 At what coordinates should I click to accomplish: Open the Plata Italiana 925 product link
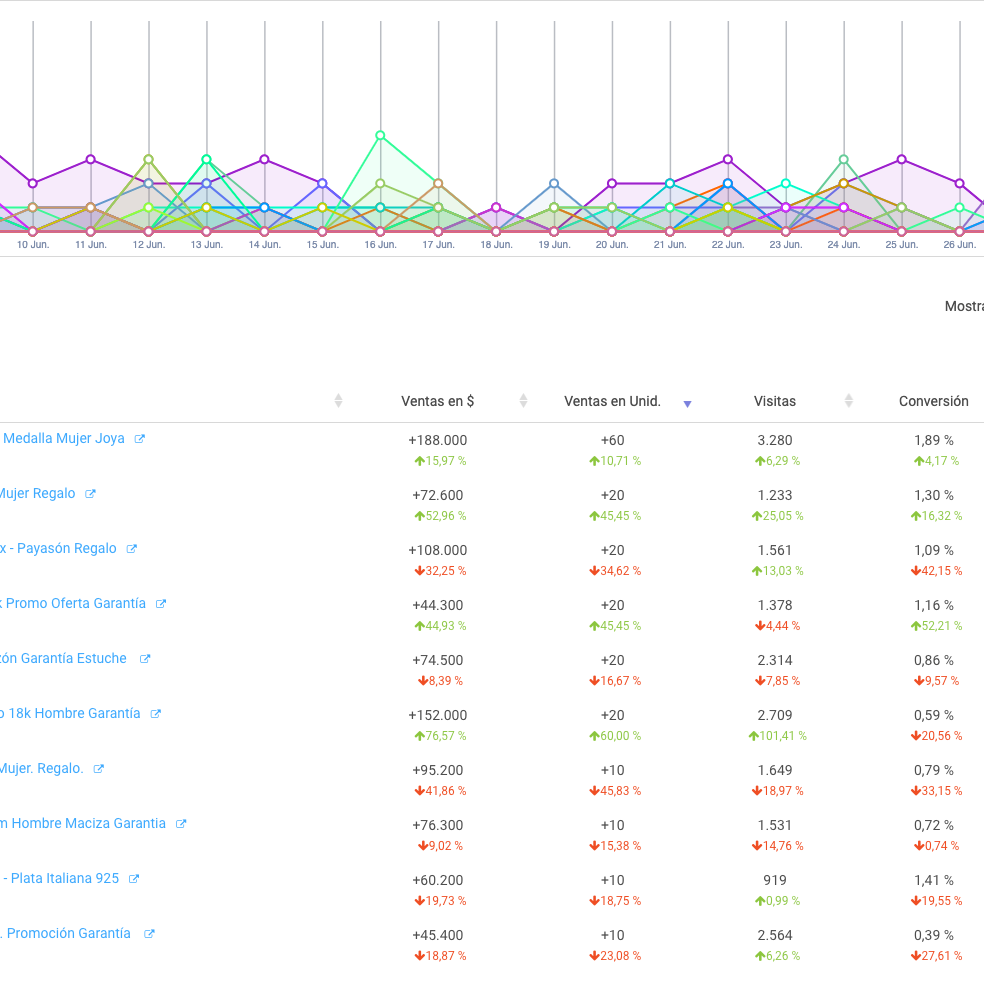pyautogui.click(x=62, y=878)
